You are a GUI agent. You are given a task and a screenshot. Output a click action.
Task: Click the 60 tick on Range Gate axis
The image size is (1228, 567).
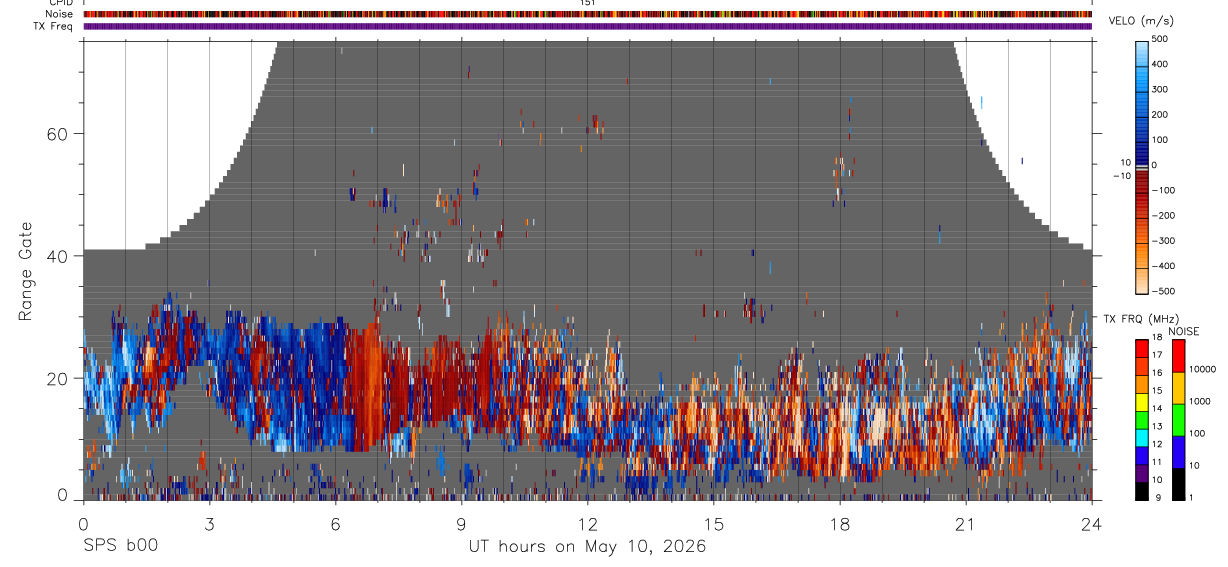(x=57, y=133)
